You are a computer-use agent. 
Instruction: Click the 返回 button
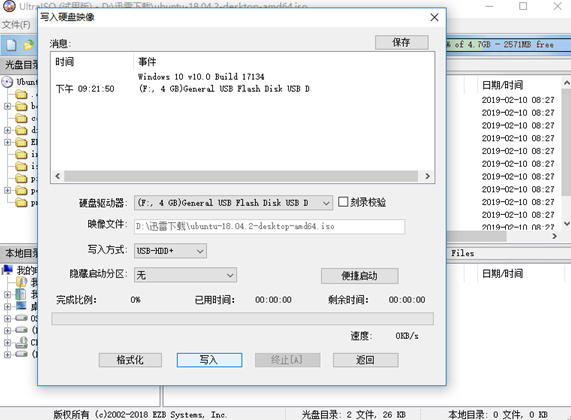[365, 360]
